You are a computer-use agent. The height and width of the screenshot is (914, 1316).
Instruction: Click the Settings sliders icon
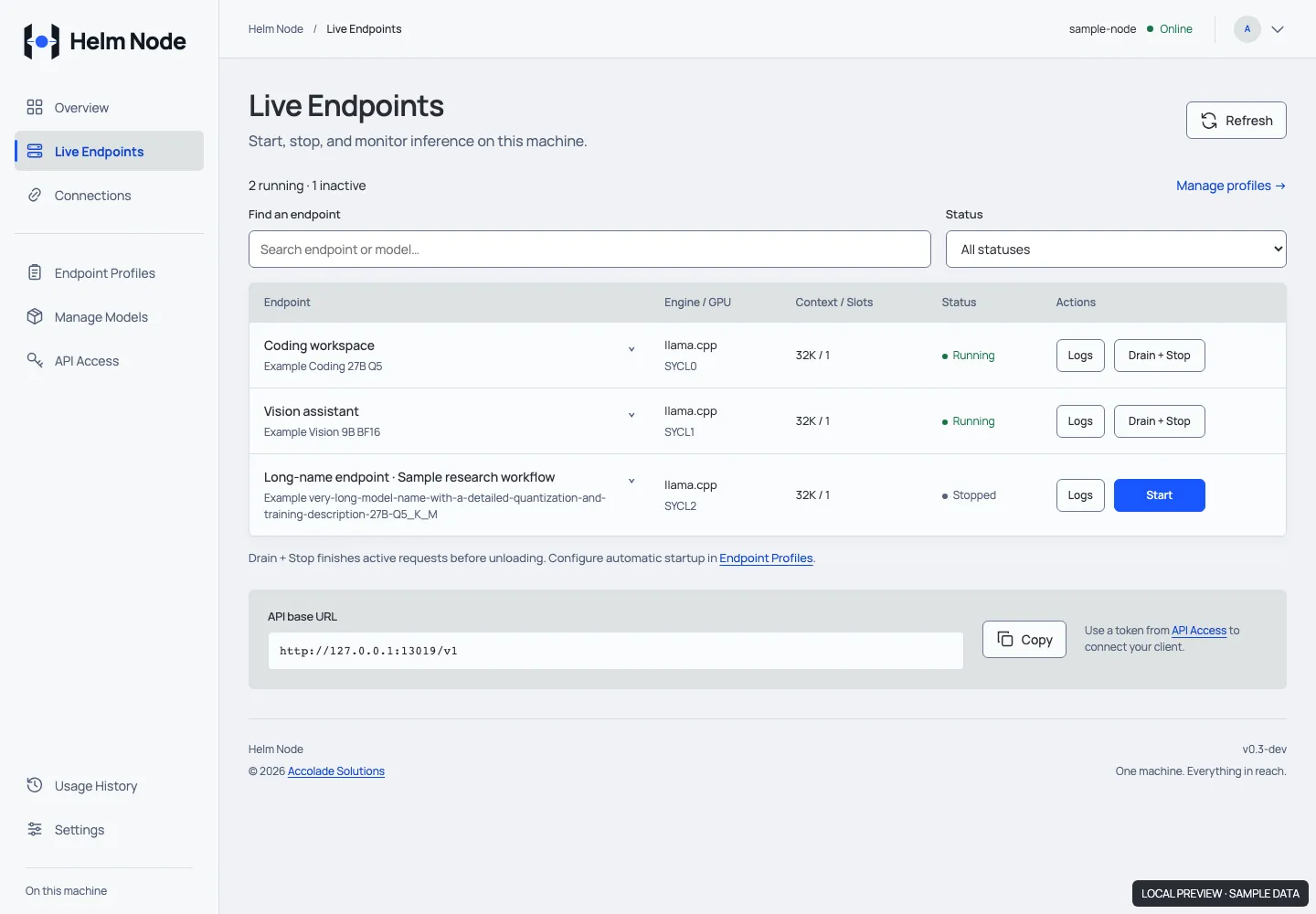click(x=35, y=829)
